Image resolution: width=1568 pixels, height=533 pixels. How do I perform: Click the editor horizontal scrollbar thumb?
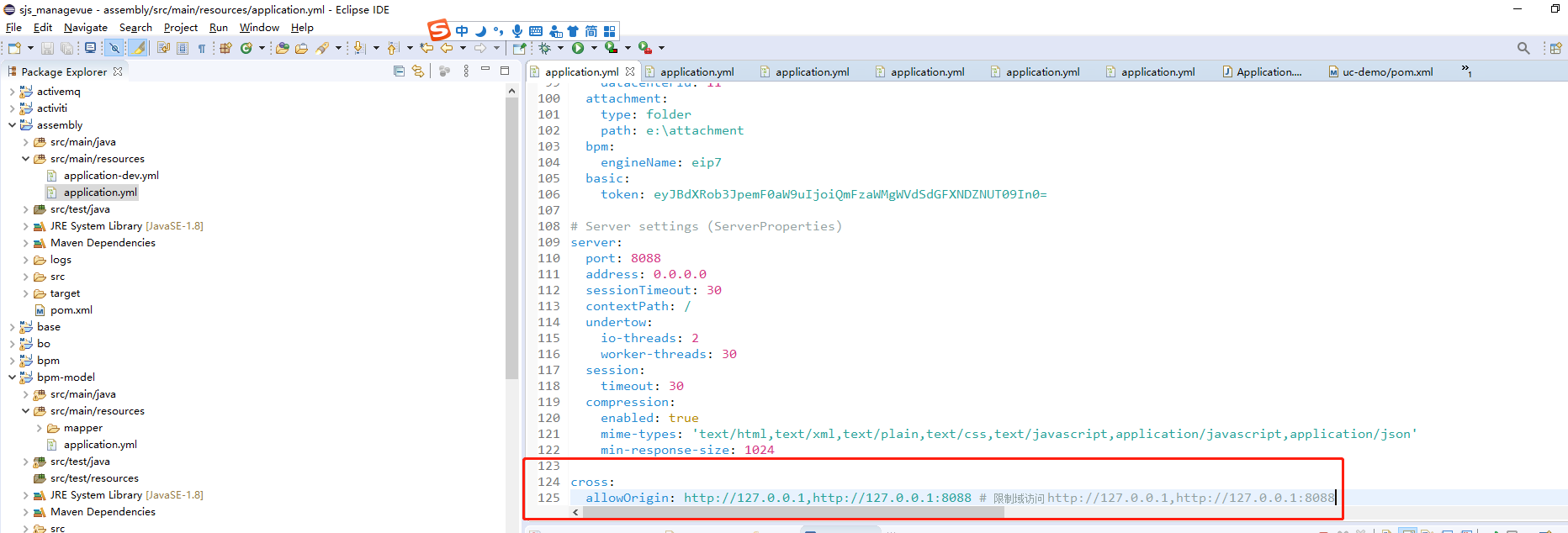(x=791, y=512)
